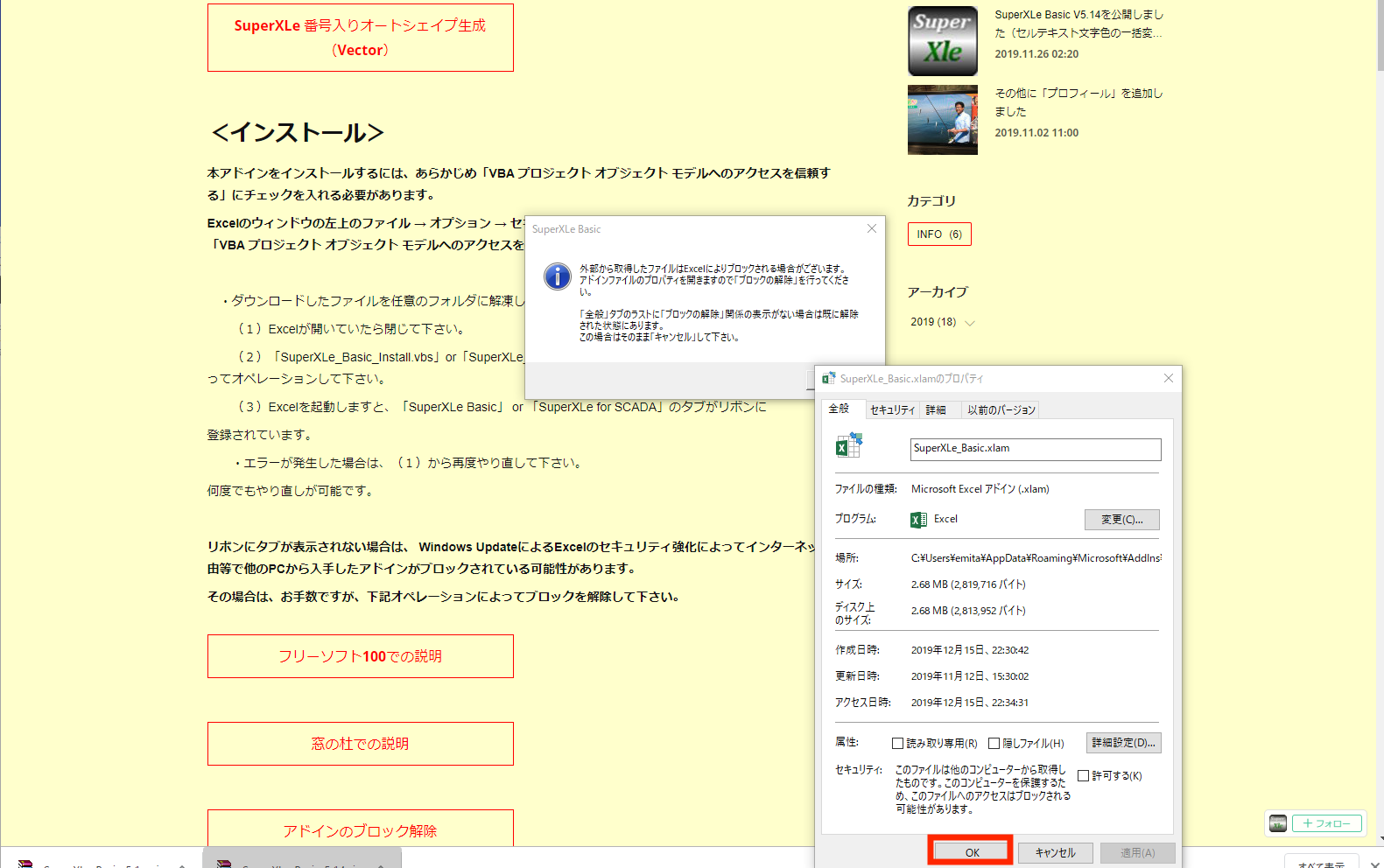Viewport: 1384px width, 868px height.
Task: Click the 2.68 MB (2,819,716 バイト) size value
Action: point(968,584)
